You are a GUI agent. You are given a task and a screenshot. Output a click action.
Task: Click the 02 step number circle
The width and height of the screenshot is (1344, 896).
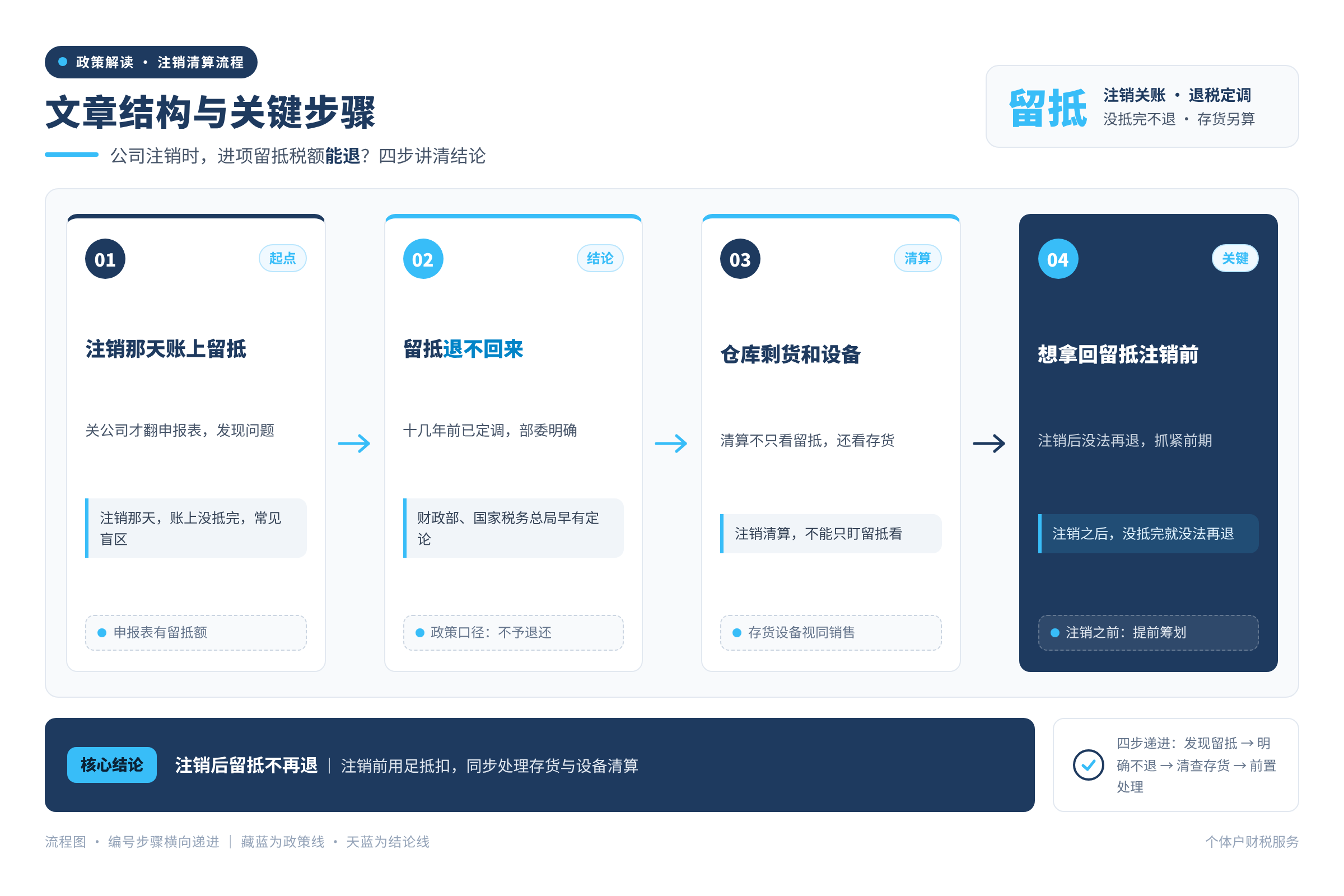[x=423, y=259]
